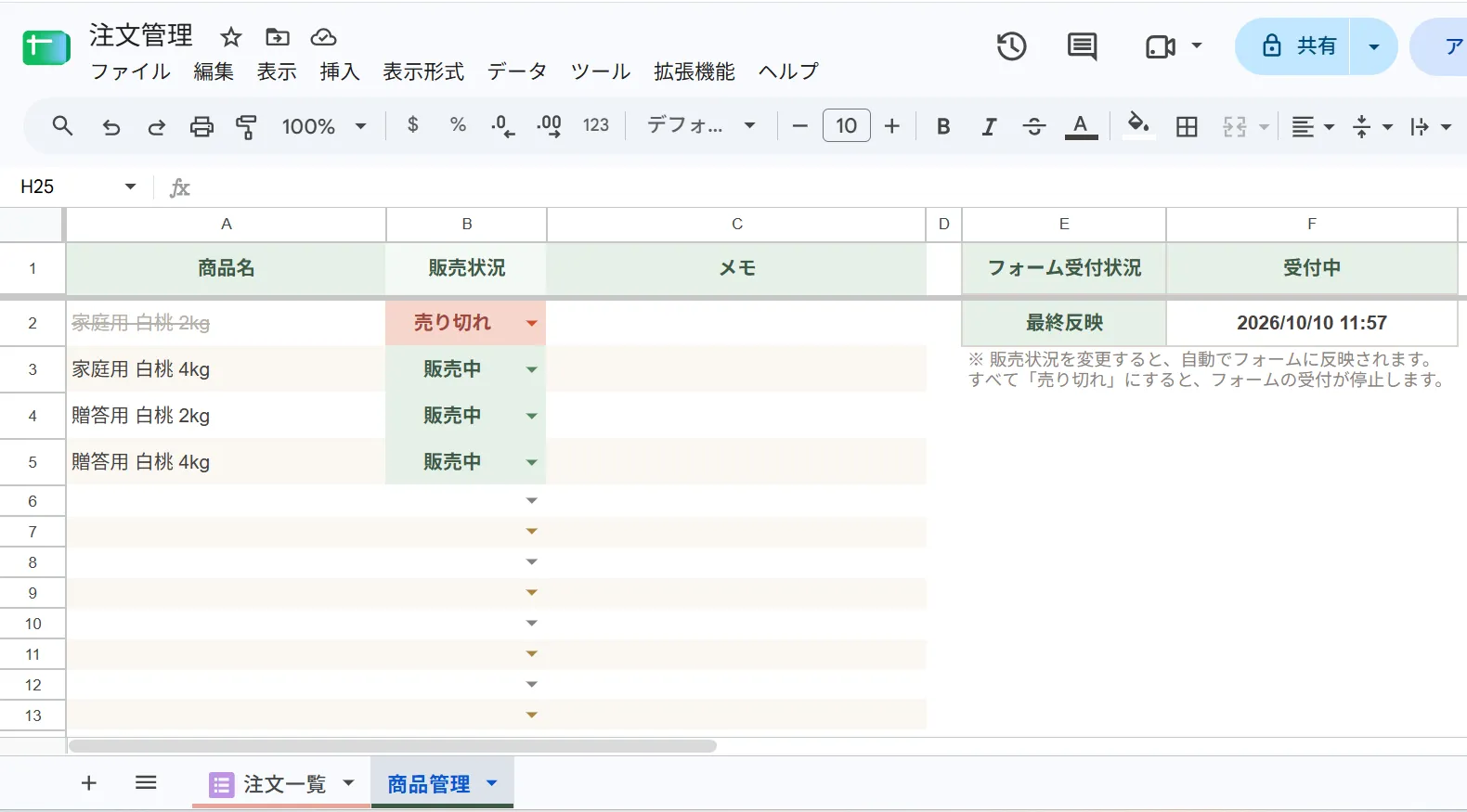Open the 拡張機能 menu
Viewport: 1467px width, 812px height.
(x=695, y=71)
